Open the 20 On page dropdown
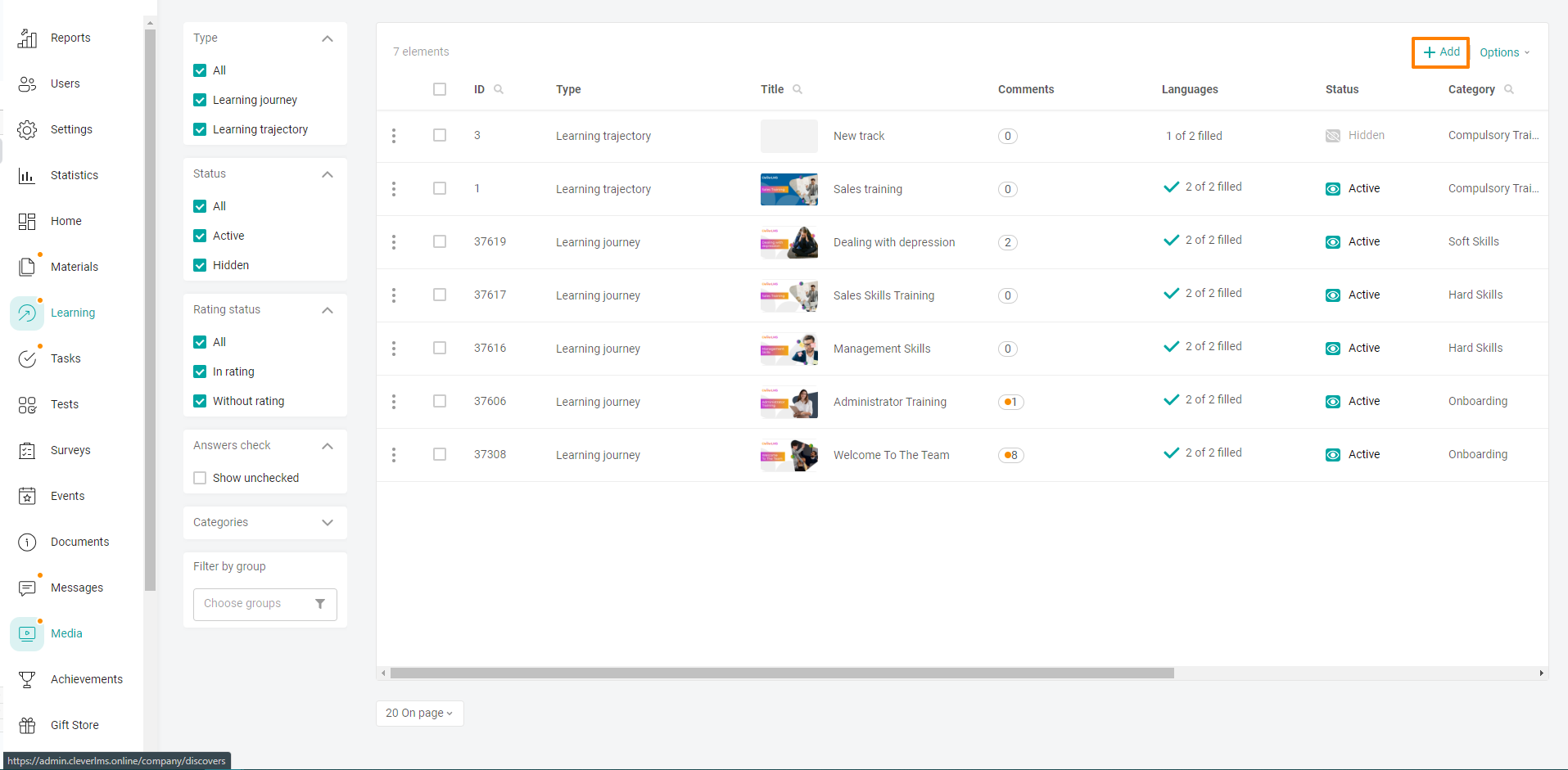The height and width of the screenshot is (770, 1568). click(419, 713)
